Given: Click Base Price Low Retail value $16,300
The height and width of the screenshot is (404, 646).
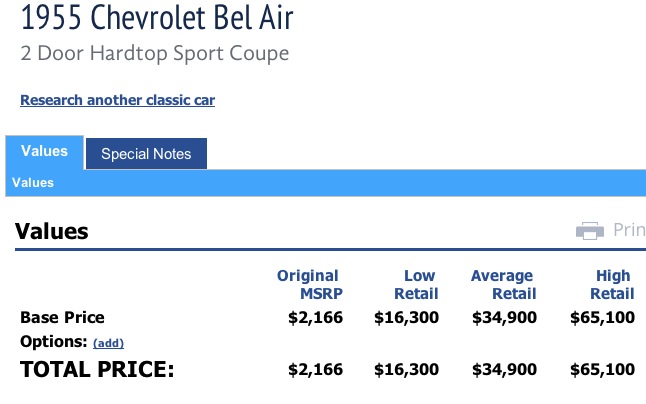Looking at the screenshot, I should click(x=406, y=318).
